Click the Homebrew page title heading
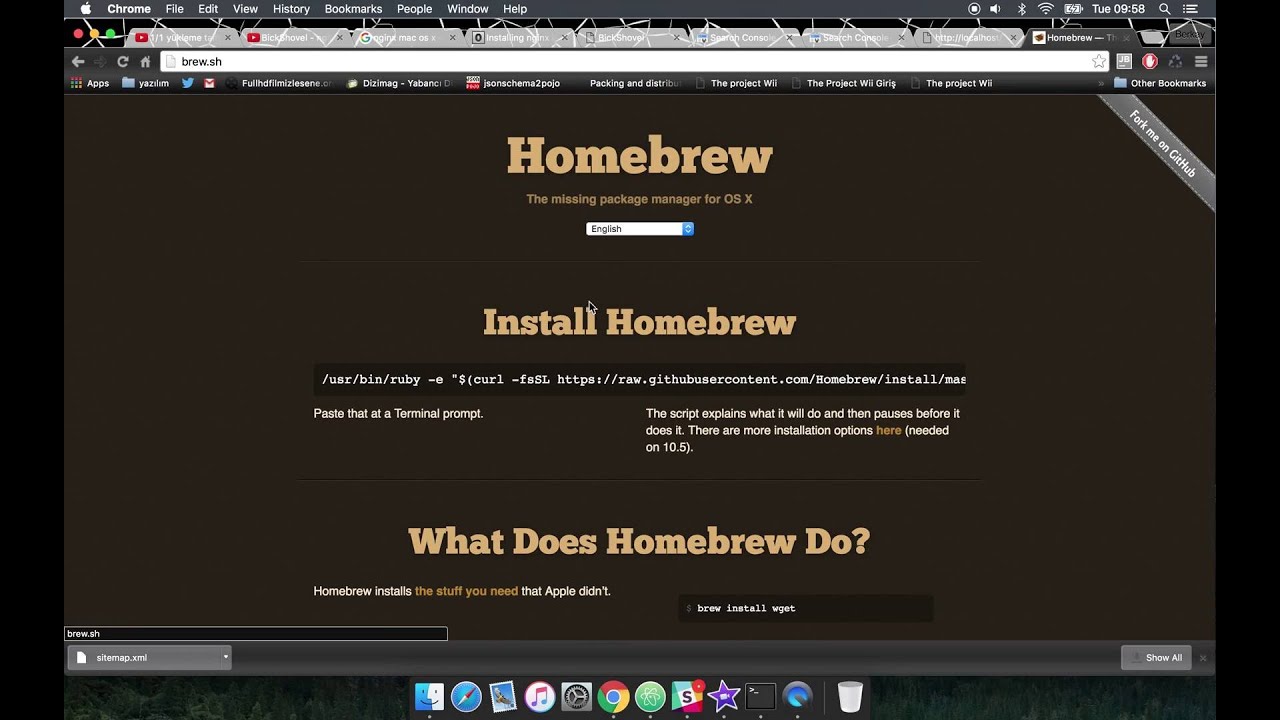The image size is (1280, 720). [x=640, y=156]
